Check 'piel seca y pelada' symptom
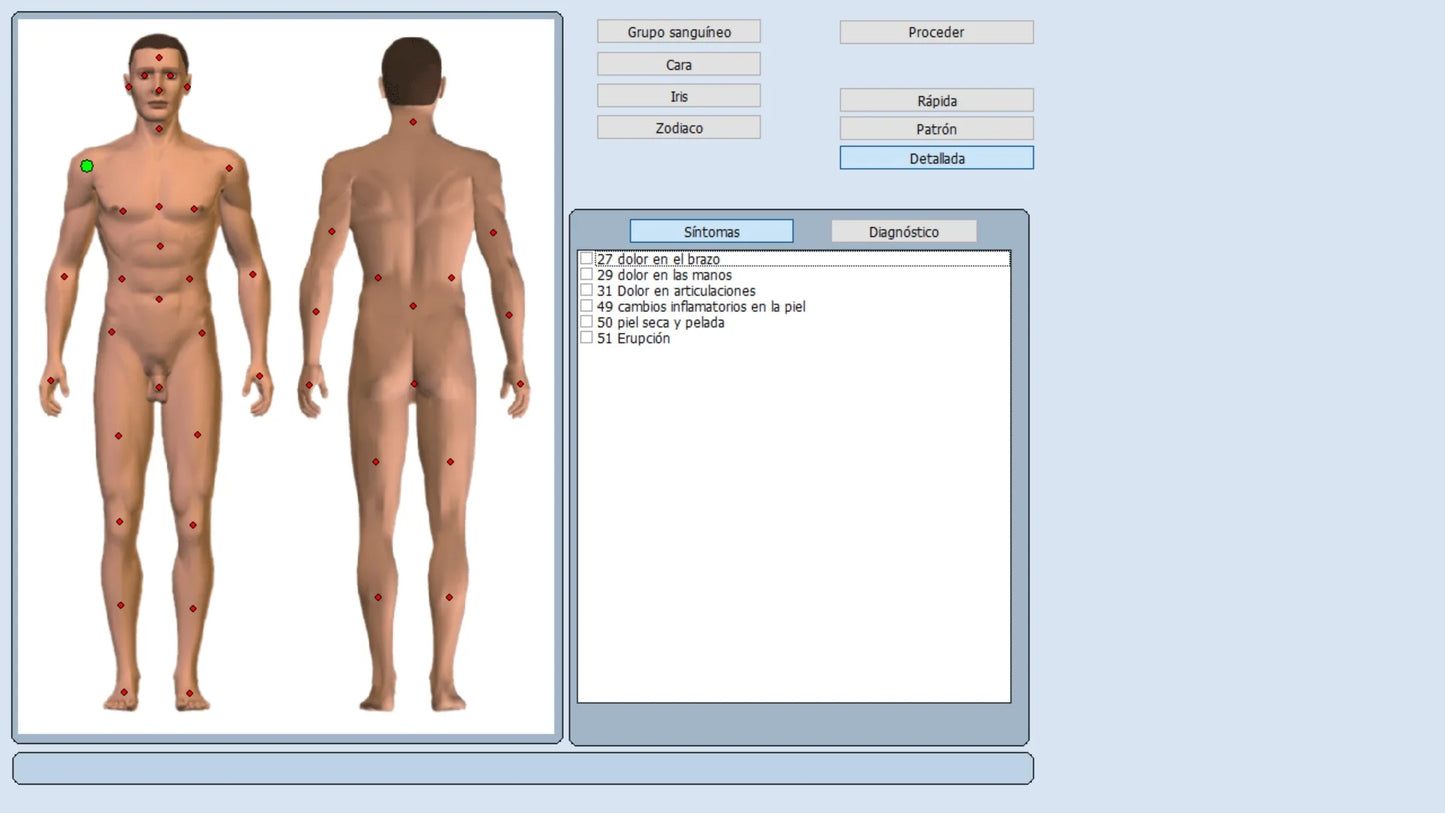Screen dimensions: 1445x813 pos(587,323)
